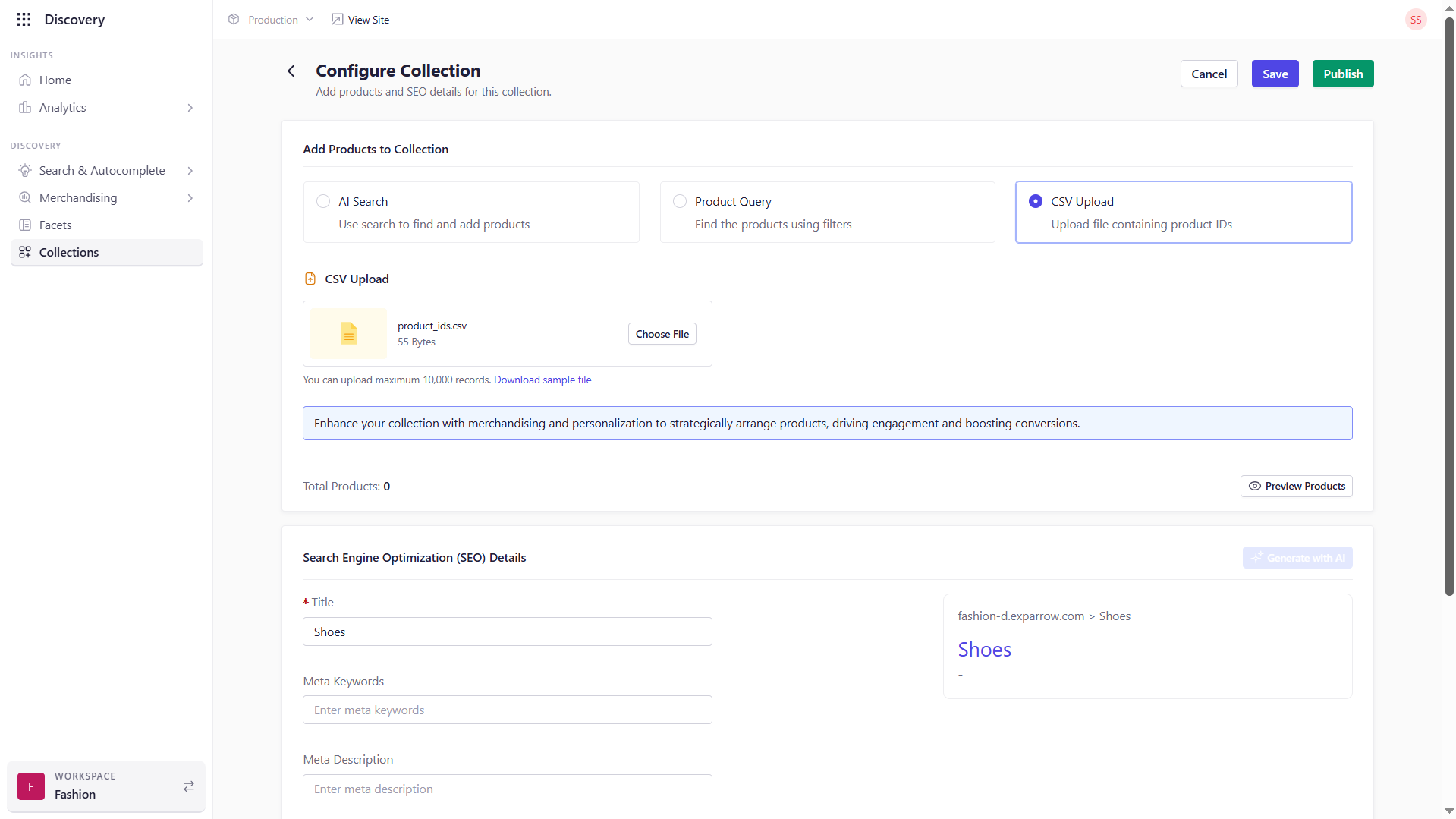The width and height of the screenshot is (1456, 819).
Task: Open the app launcher grid icon
Action: [x=24, y=20]
